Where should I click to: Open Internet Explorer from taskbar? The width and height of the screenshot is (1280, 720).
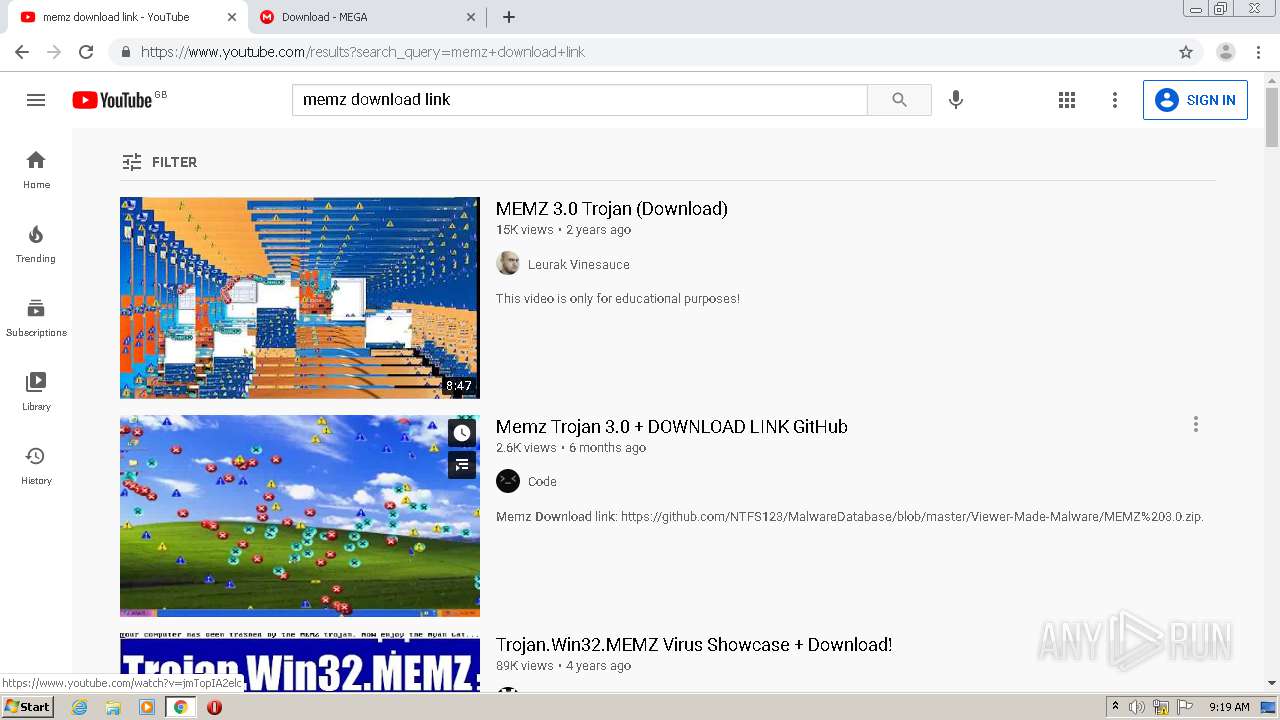click(x=80, y=707)
